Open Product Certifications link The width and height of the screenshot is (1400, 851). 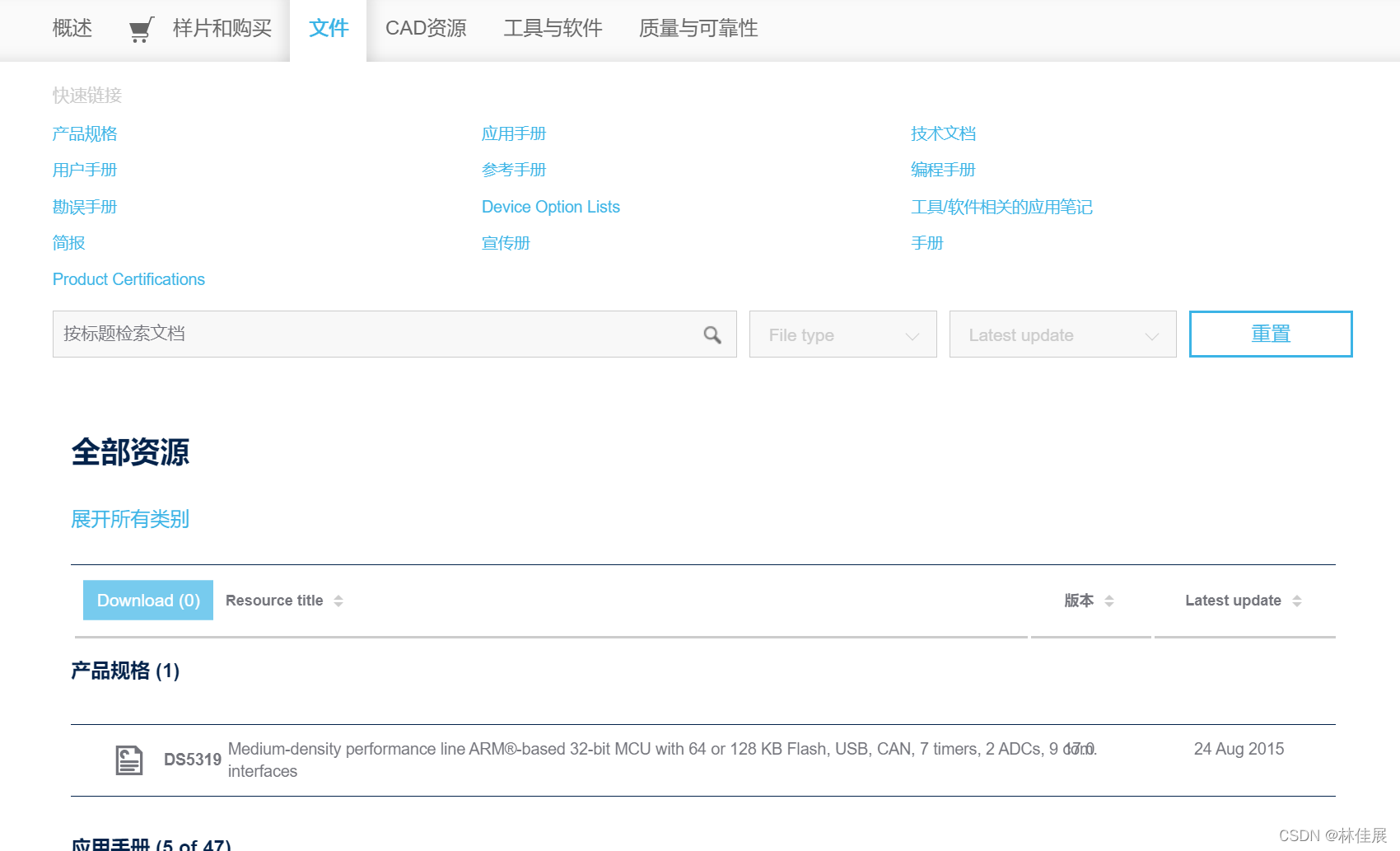click(x=128, y=279)
